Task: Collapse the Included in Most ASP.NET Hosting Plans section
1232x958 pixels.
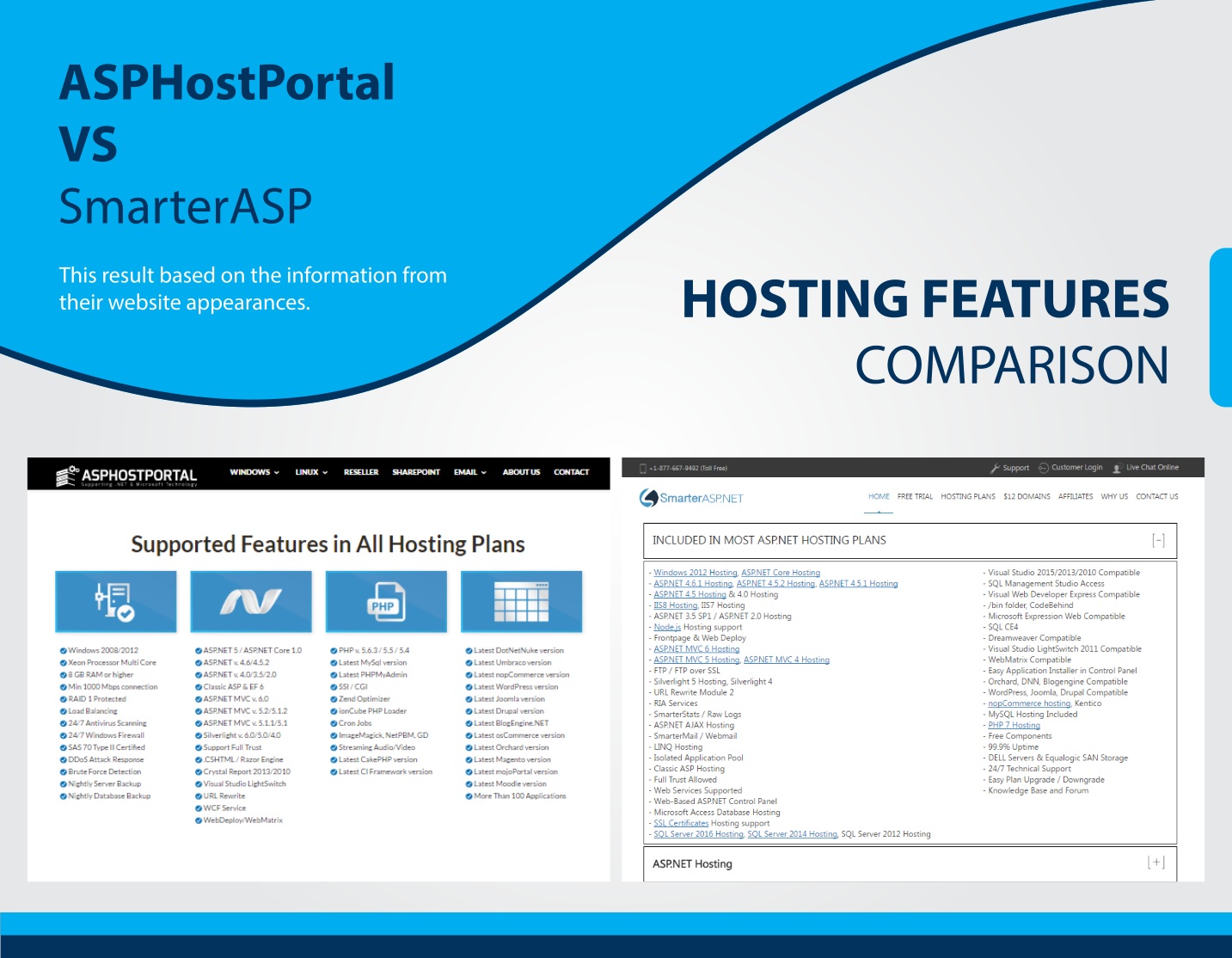Action: point(1158,540)
